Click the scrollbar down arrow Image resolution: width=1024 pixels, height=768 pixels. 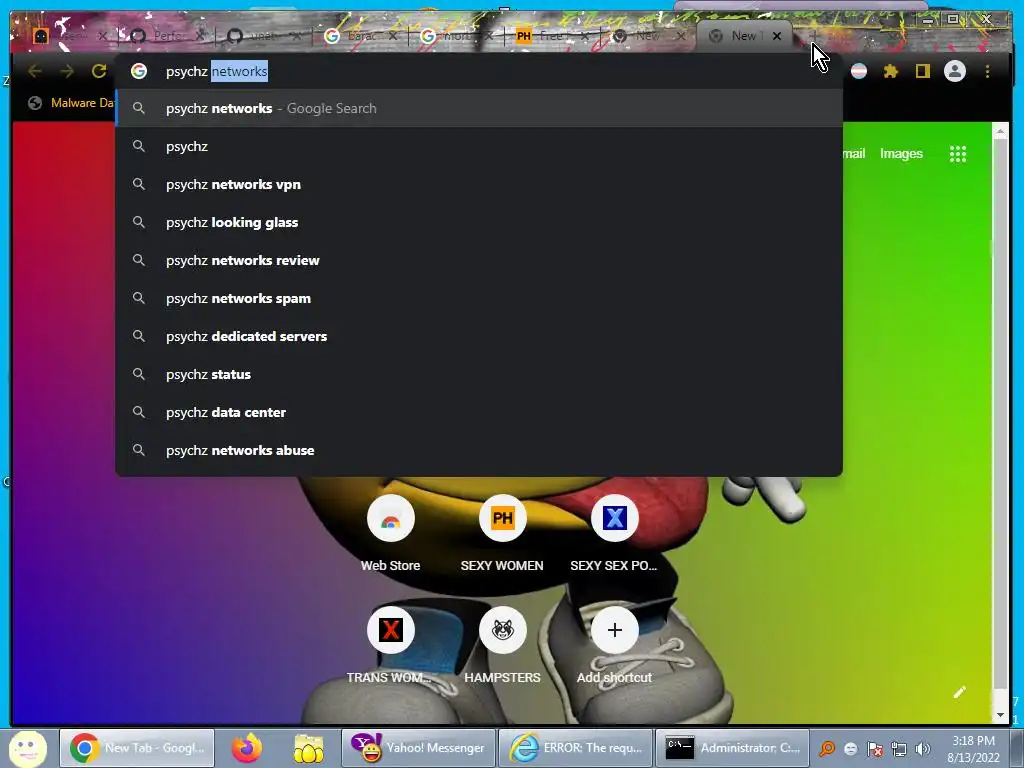pos(1000,715)
